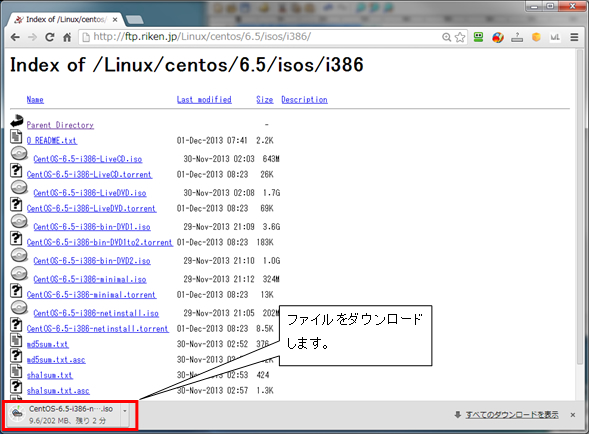Click the date 01-Dec-2013 07:41
Viewport: 589px width, 434px height.
(212, 141)
